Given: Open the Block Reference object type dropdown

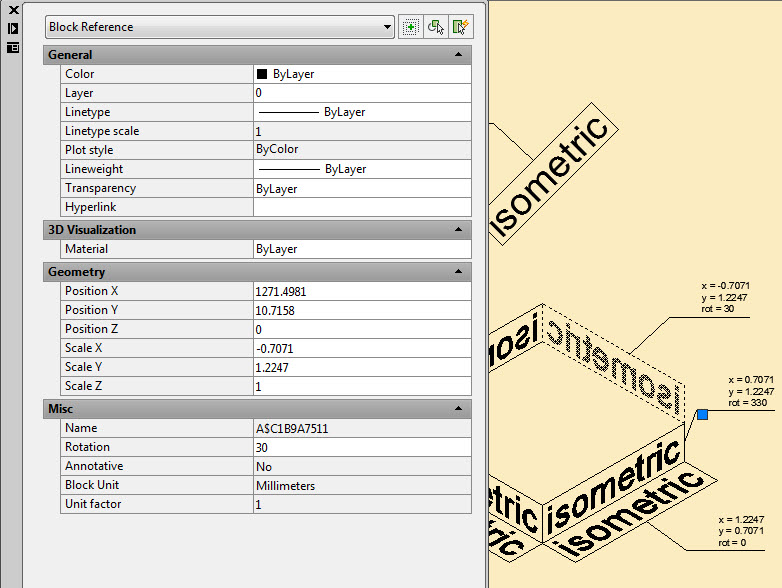Looking at the screenshot, I should [x=220, y=27].
